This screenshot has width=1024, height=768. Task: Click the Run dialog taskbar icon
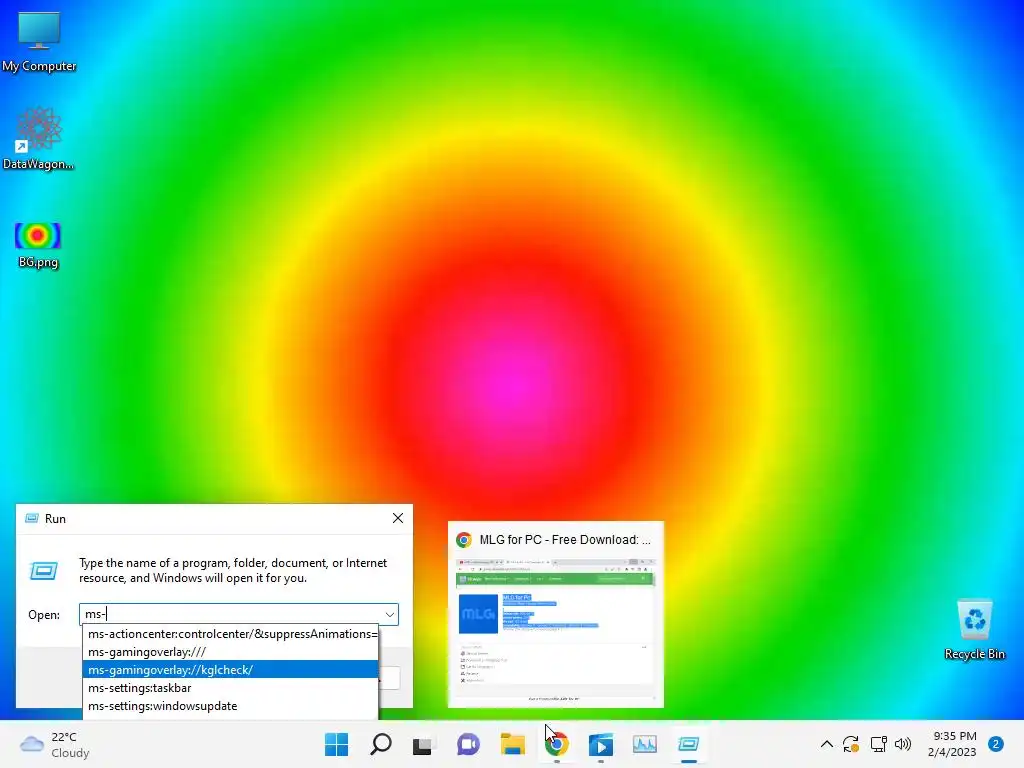pyautogui.click(x=688, y=744)
